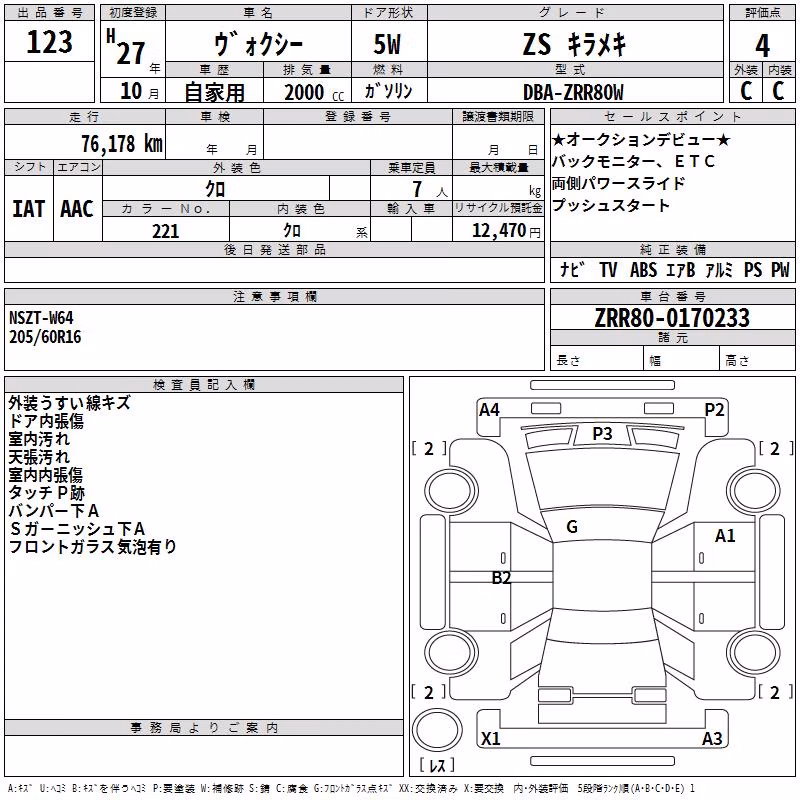Click the PS equipment label
This screenshot has width=800, height=800.
click(x=753, y=270)
